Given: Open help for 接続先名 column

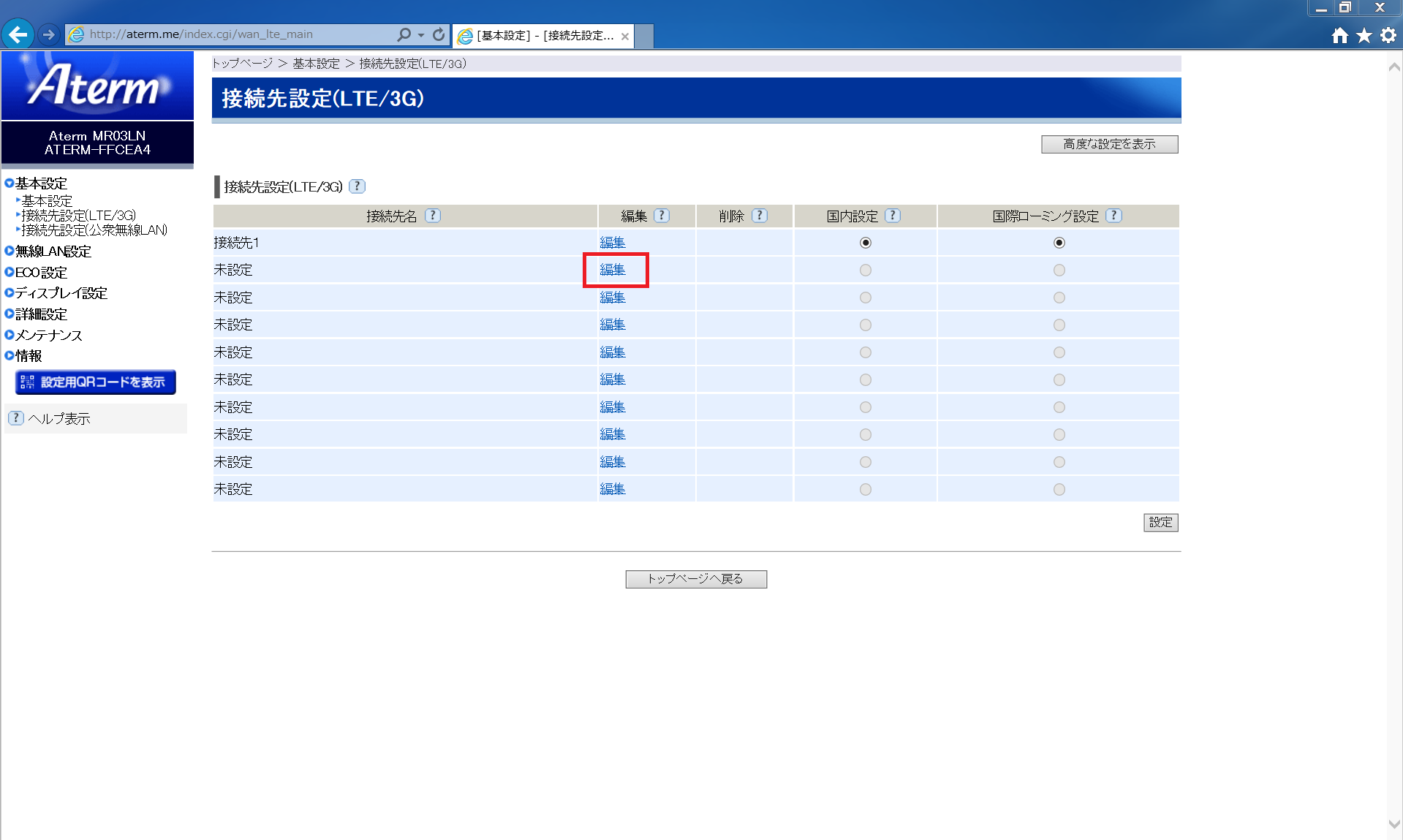Looking at the screenshot, I should point(433,216).
